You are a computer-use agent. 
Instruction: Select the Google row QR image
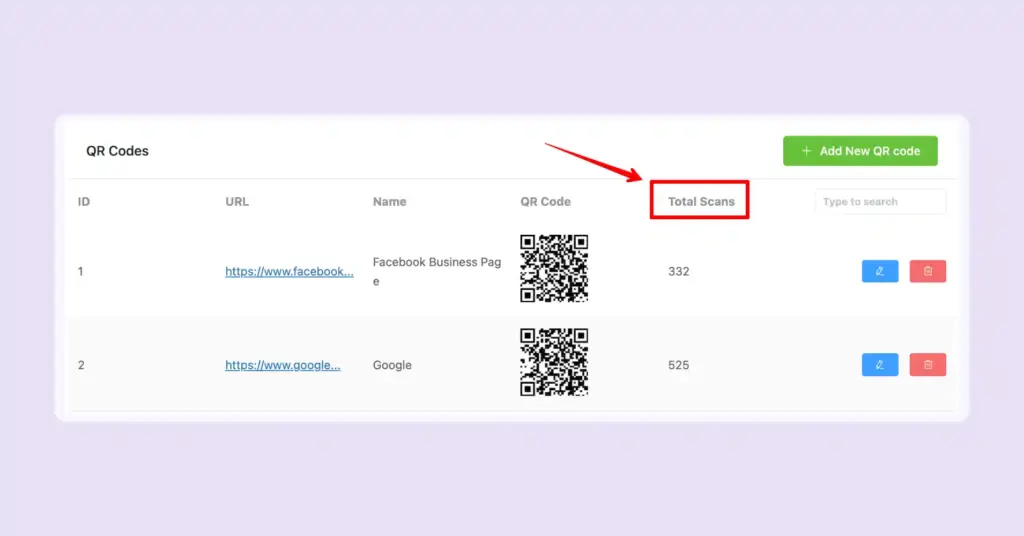(554, 362)
